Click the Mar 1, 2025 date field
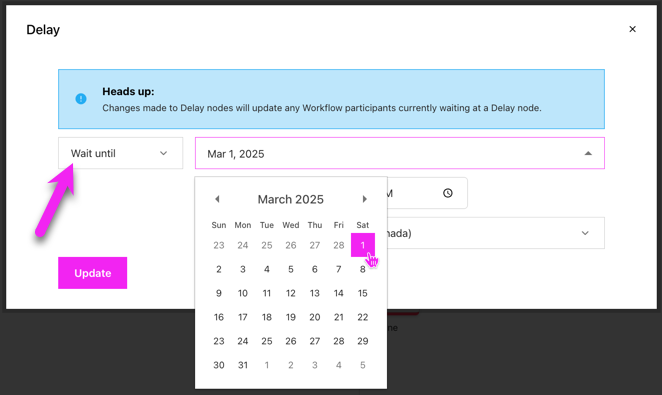This screenshot has width=662, height=395. click(x=399, y=153)
